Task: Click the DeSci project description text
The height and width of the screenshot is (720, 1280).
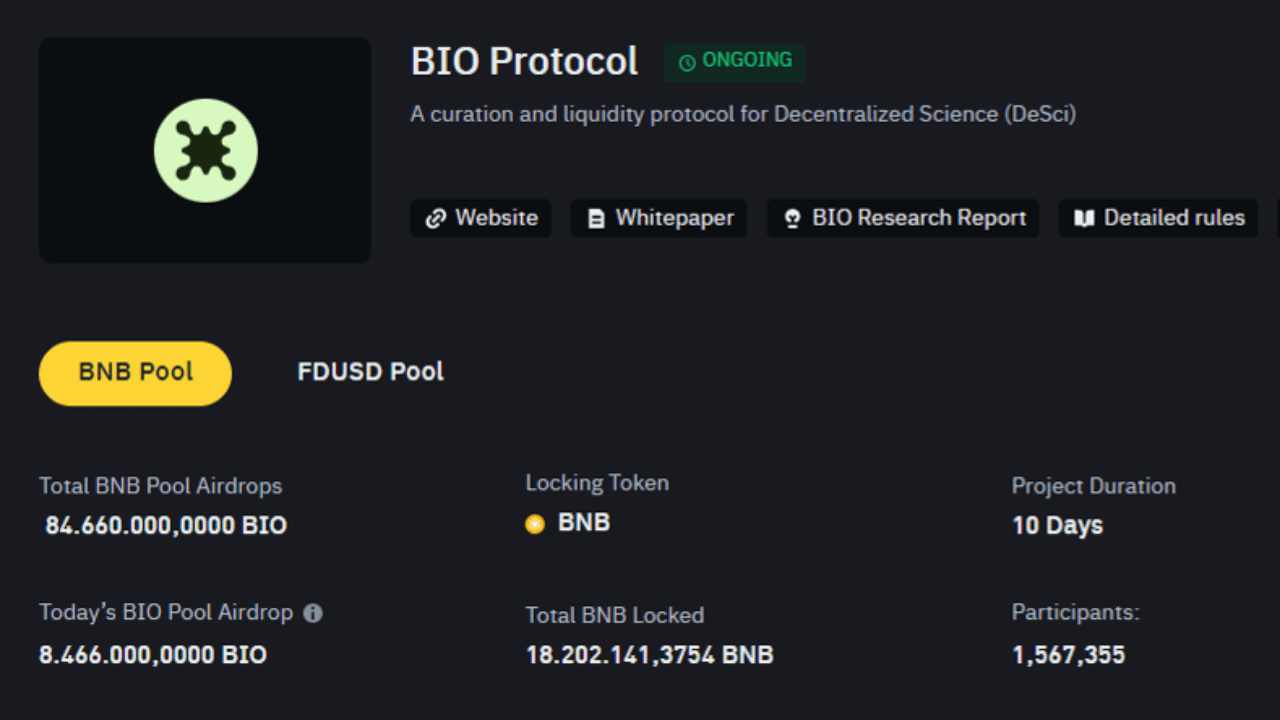Action: (744, 114)
